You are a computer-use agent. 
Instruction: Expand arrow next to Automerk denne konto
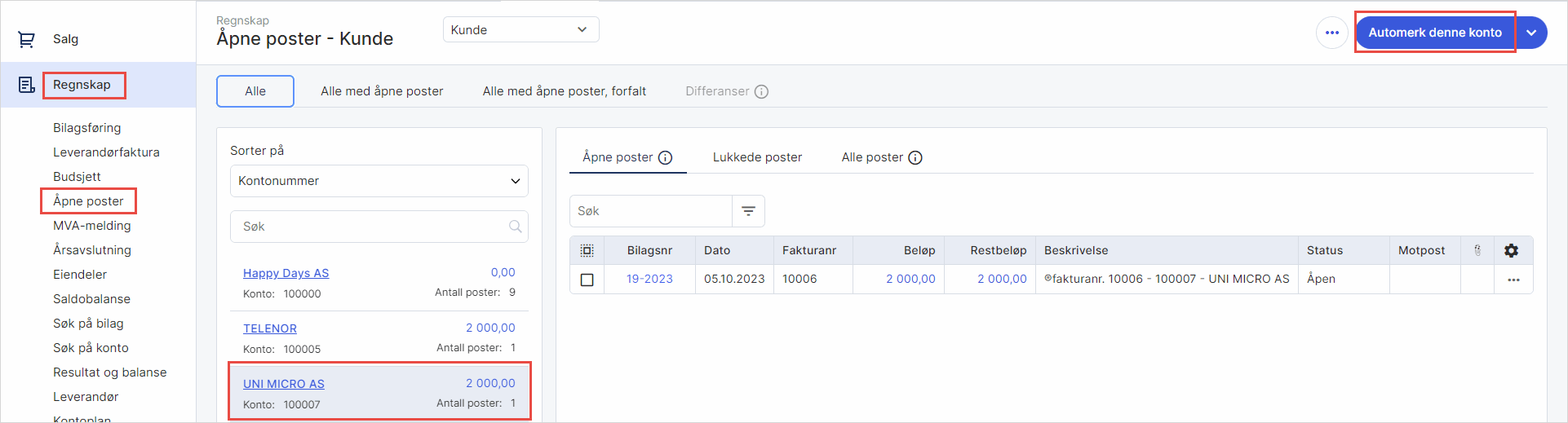tap(1531, 33)
